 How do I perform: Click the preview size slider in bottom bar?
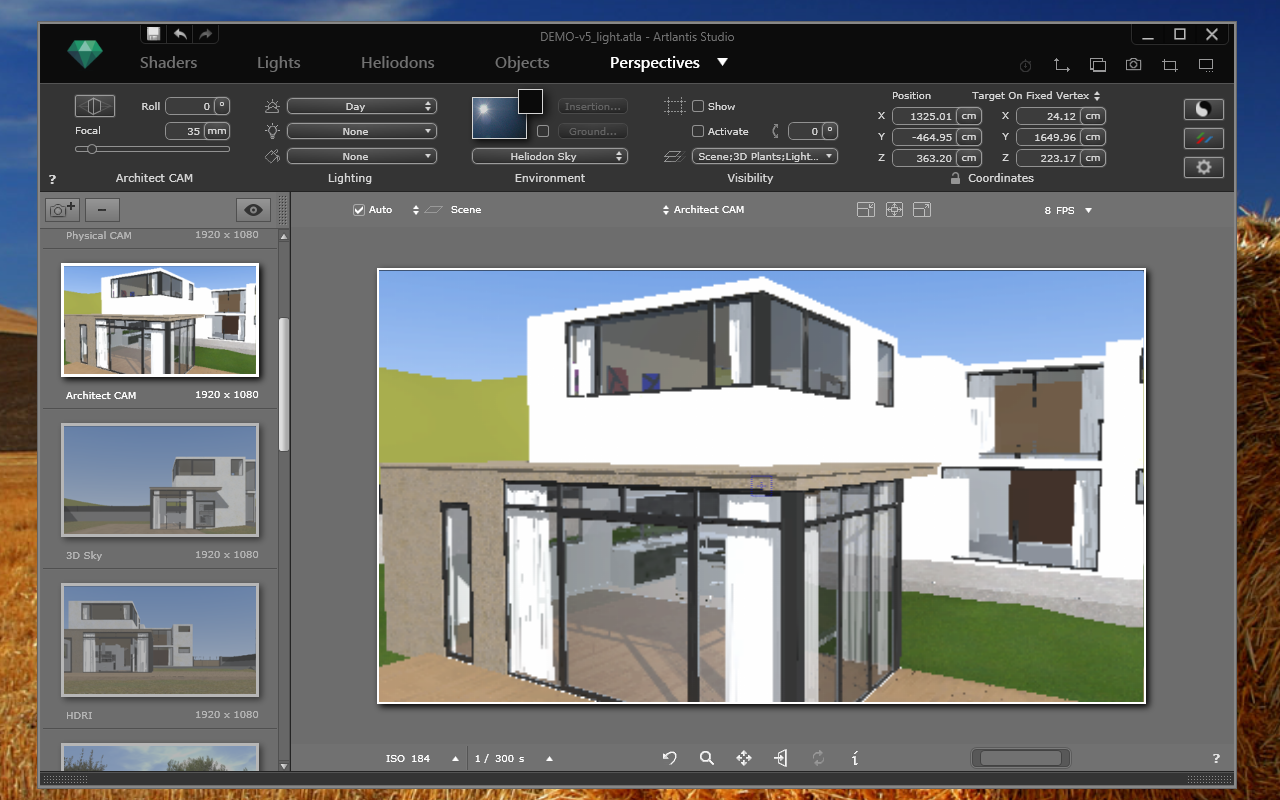coord(1020,758)
